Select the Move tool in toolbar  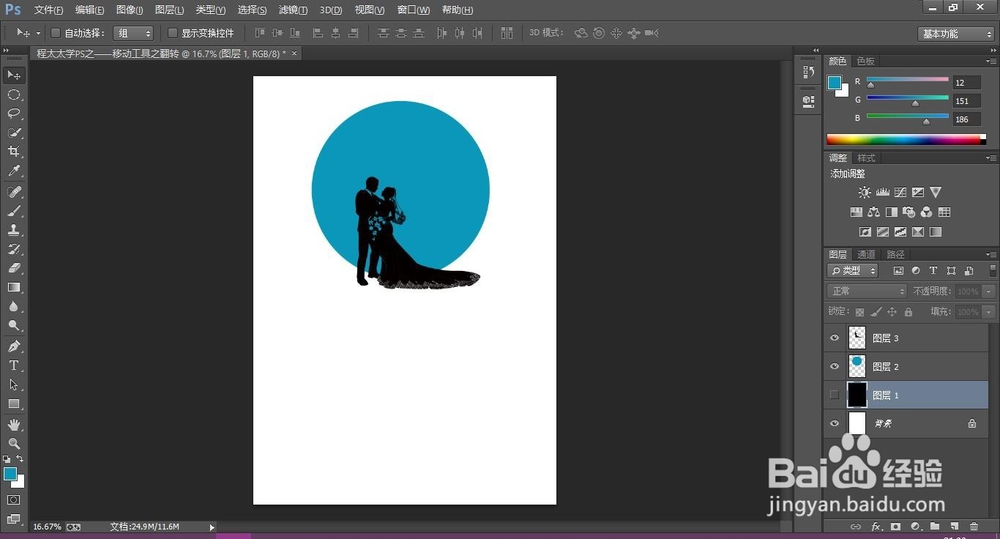[14, 75]
